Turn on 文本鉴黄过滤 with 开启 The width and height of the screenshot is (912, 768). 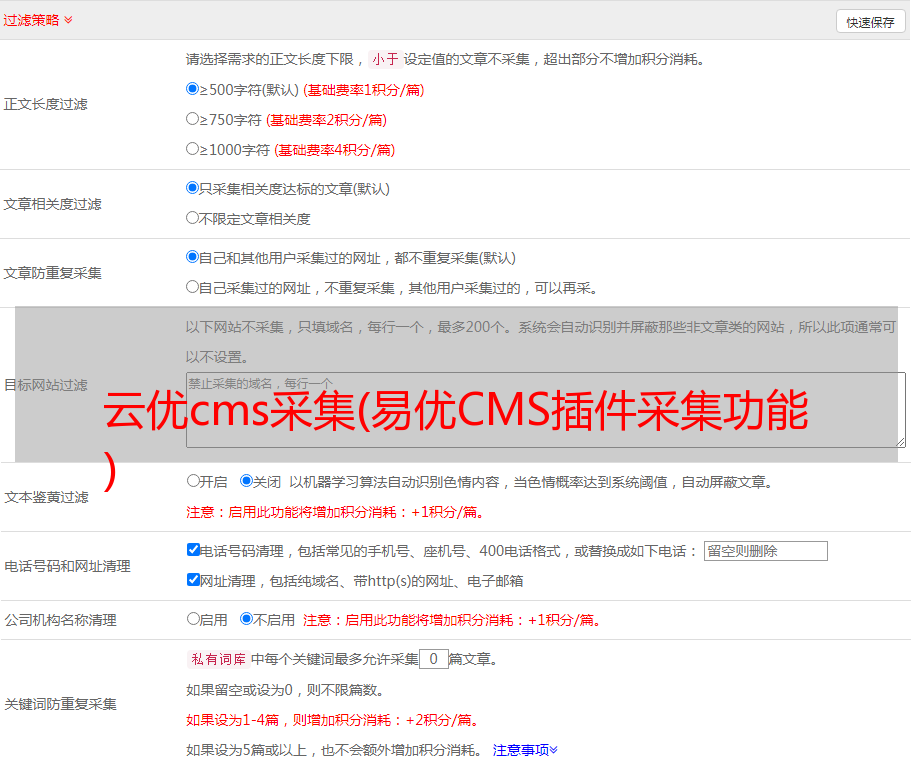193,481
